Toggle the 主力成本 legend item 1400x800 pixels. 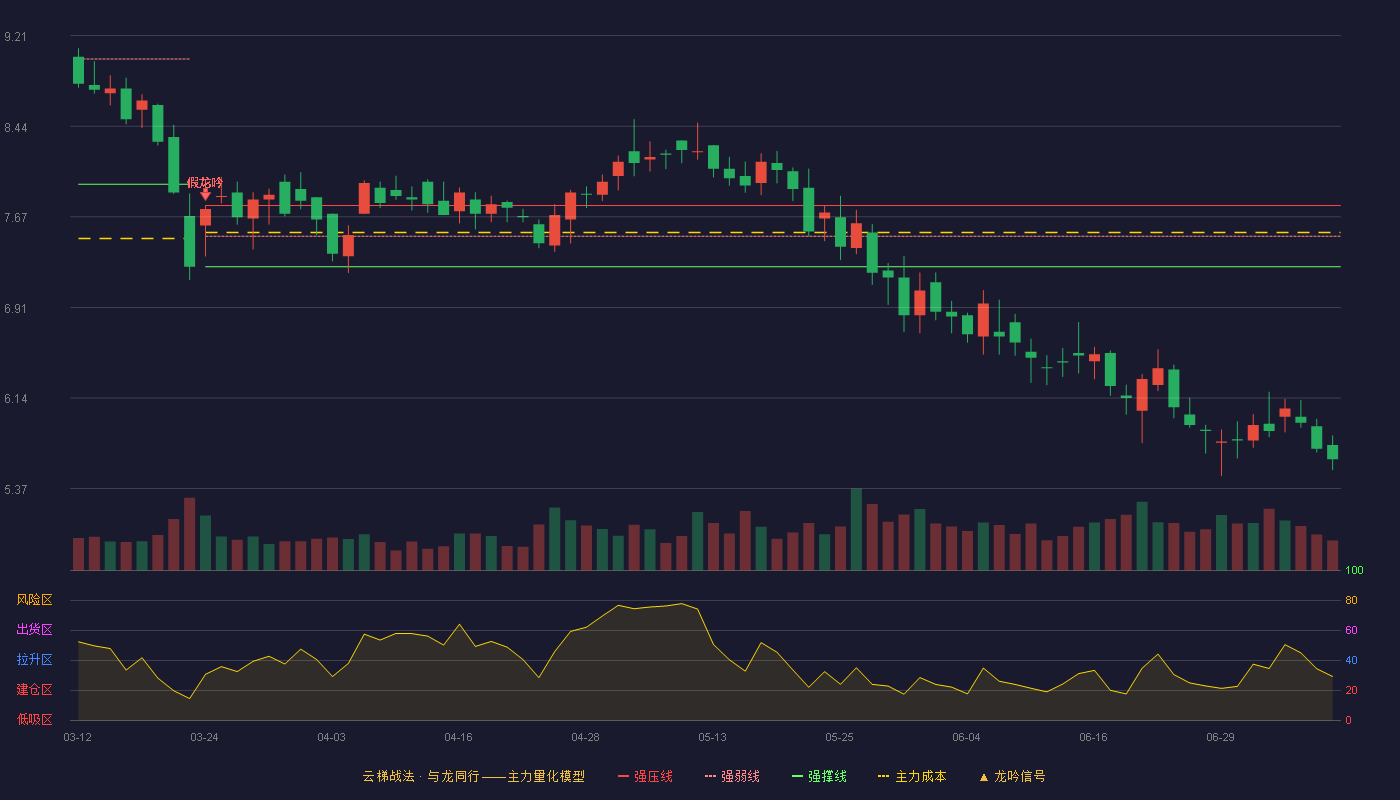(912, 776)
